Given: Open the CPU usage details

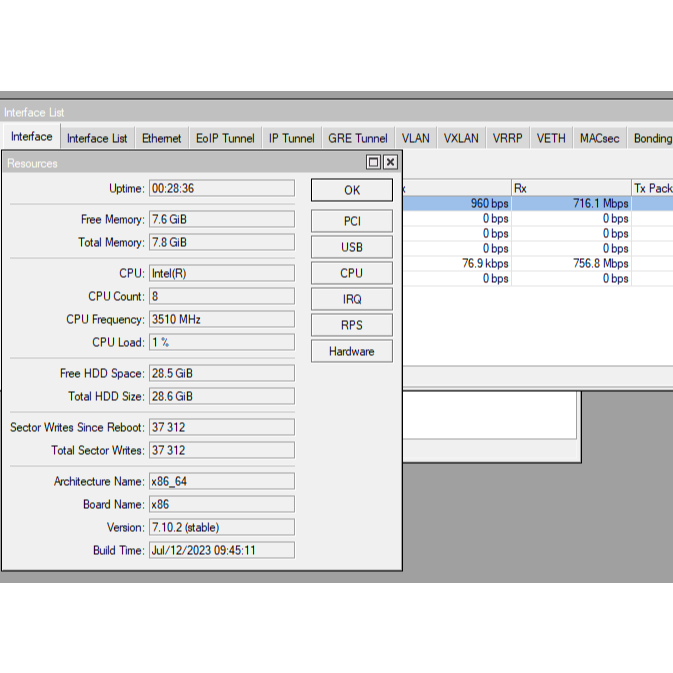Looking at the screenshot, I should [x=351, y=273].
